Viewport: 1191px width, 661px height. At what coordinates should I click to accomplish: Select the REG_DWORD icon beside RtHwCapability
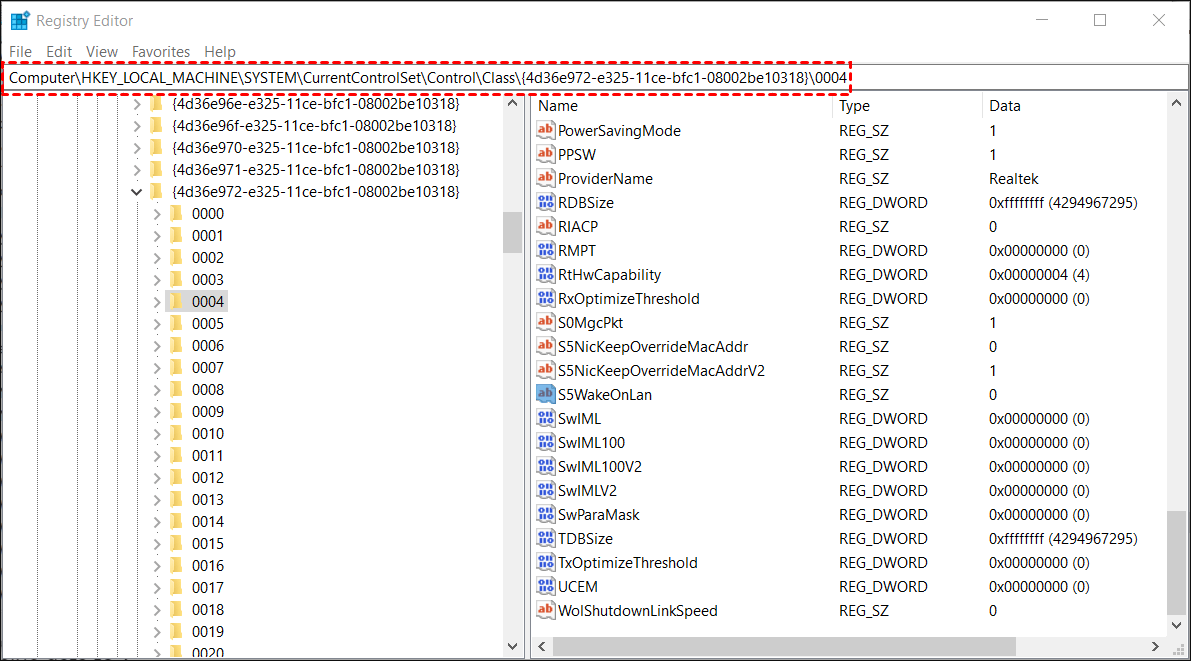[546, 274]
